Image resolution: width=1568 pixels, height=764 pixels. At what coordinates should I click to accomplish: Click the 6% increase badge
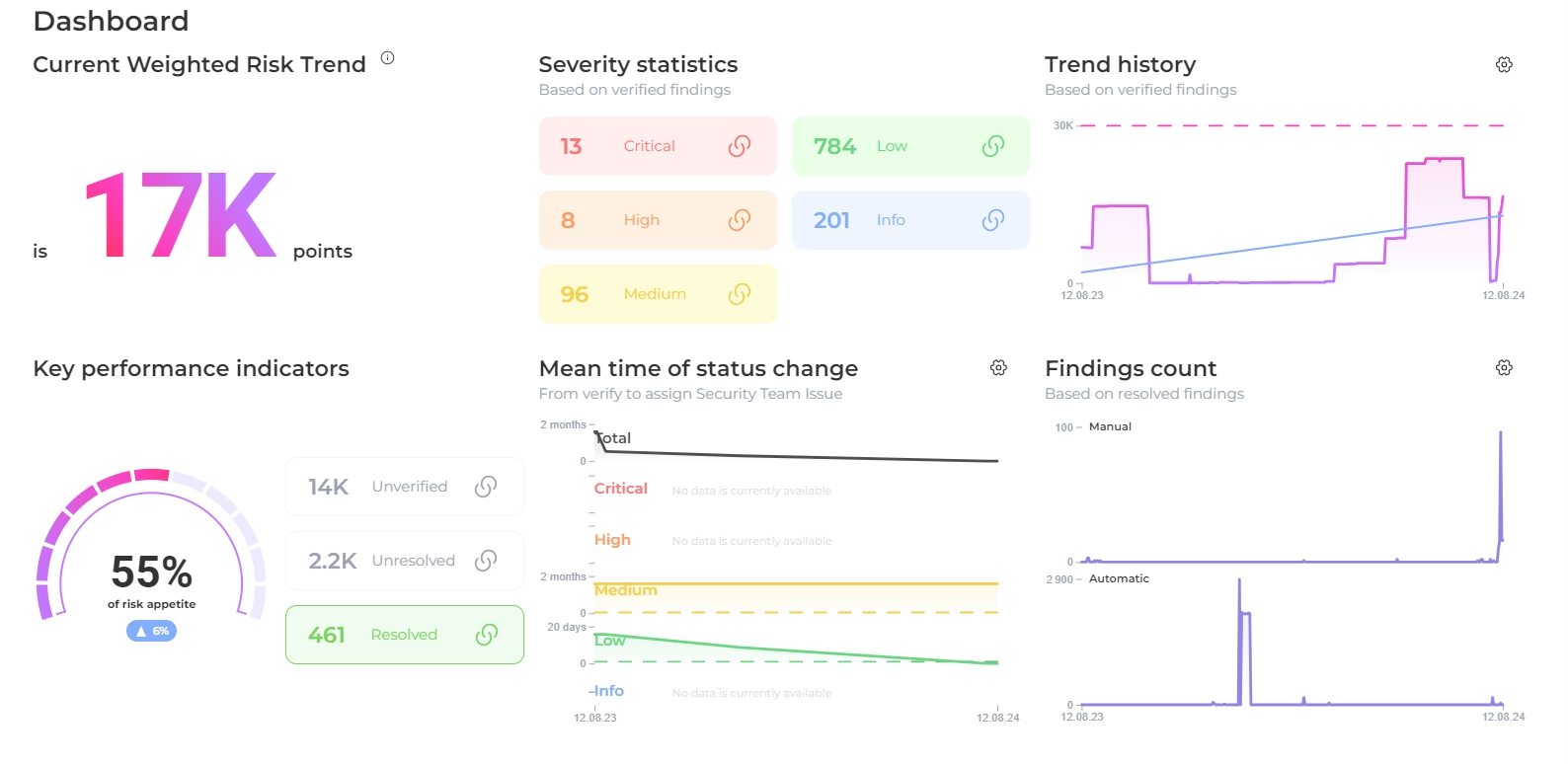coord(151,631)
